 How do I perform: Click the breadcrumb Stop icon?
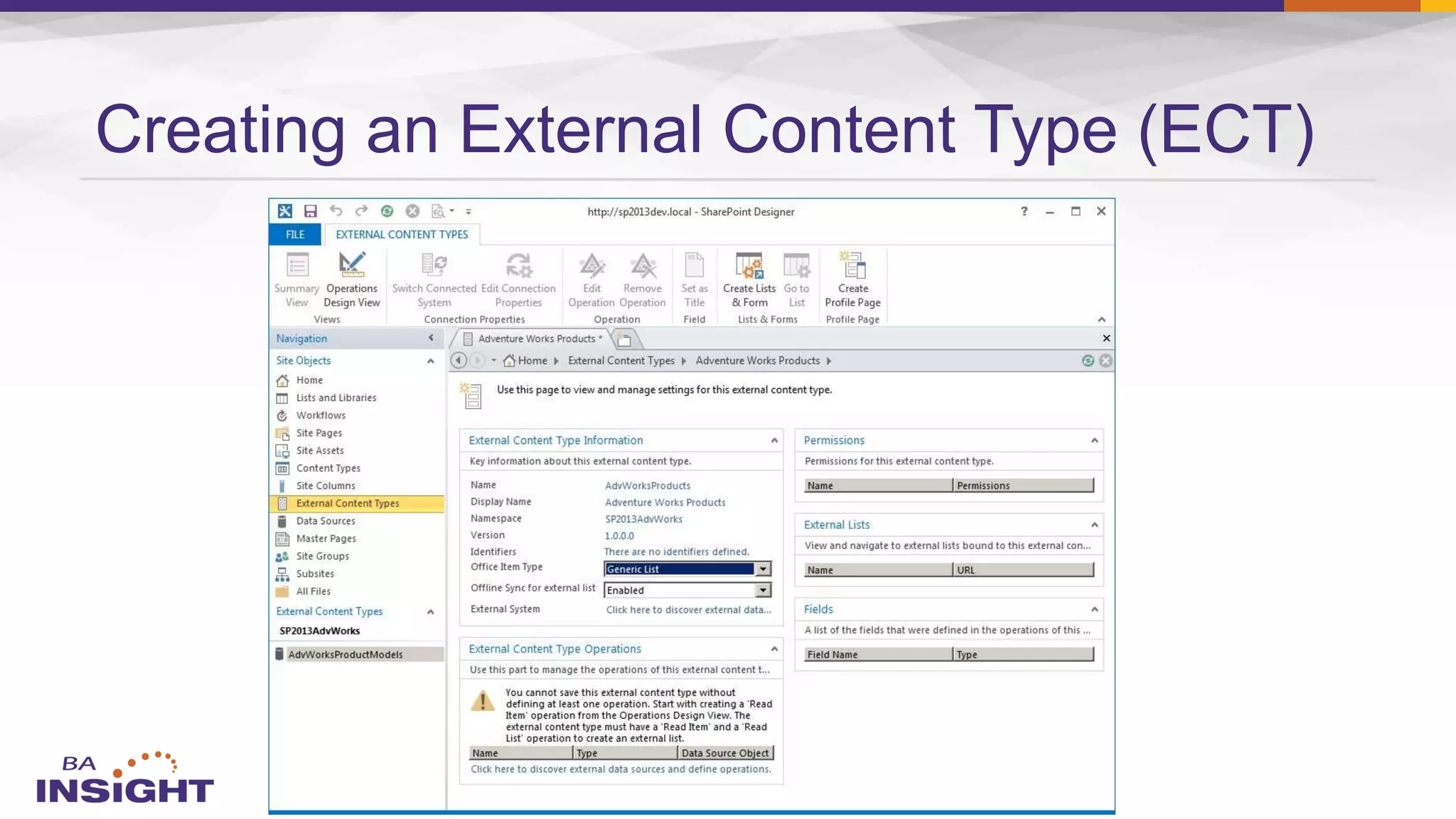[x=1106, y=360]
